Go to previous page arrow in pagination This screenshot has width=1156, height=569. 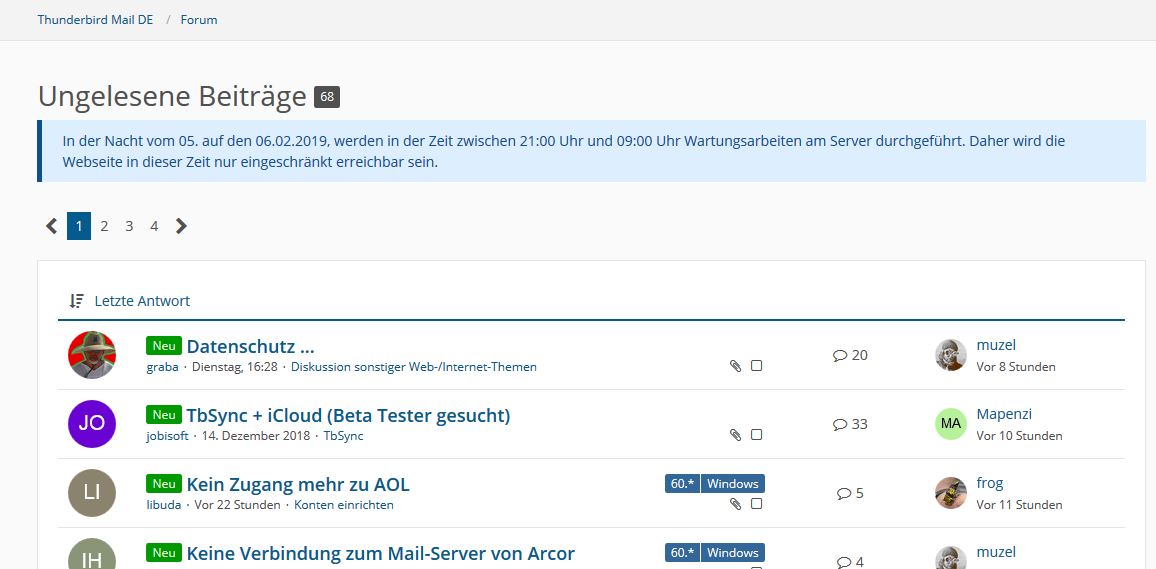(52, 226)
